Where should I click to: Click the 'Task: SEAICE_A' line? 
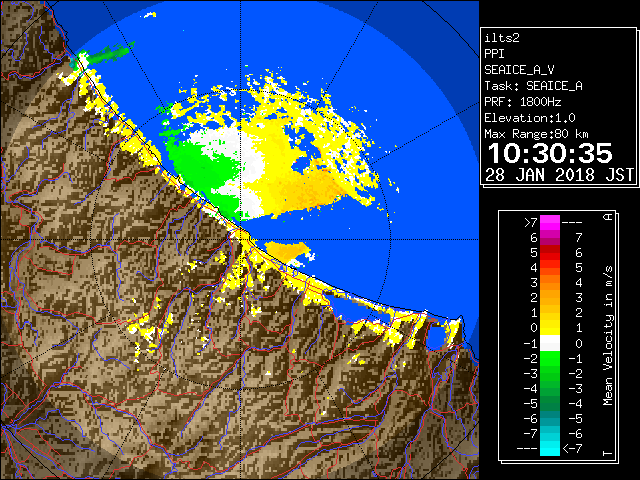tap(533, 86)
